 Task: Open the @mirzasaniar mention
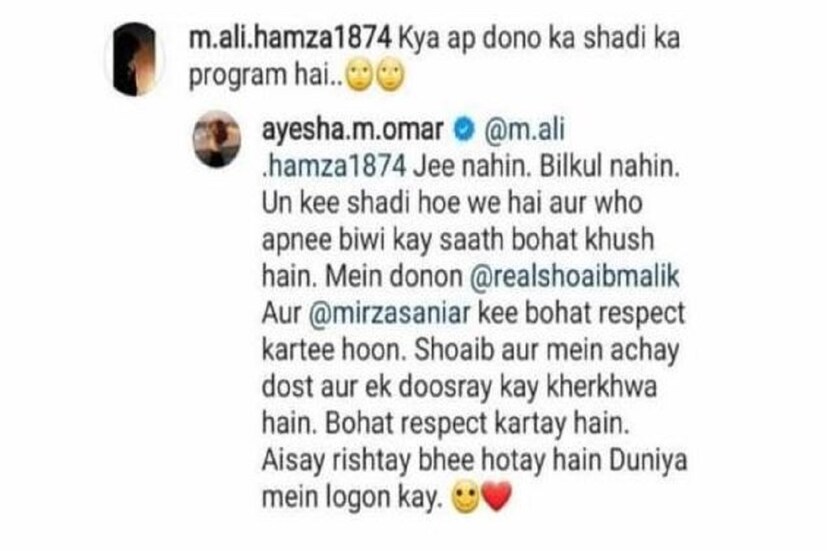tap(389, 314)
